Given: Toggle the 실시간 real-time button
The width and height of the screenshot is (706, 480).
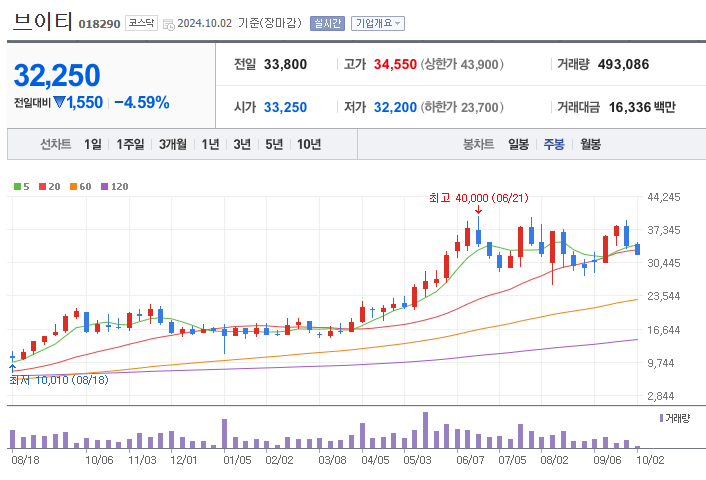Looking at the screenshot, I should point(327,23).
